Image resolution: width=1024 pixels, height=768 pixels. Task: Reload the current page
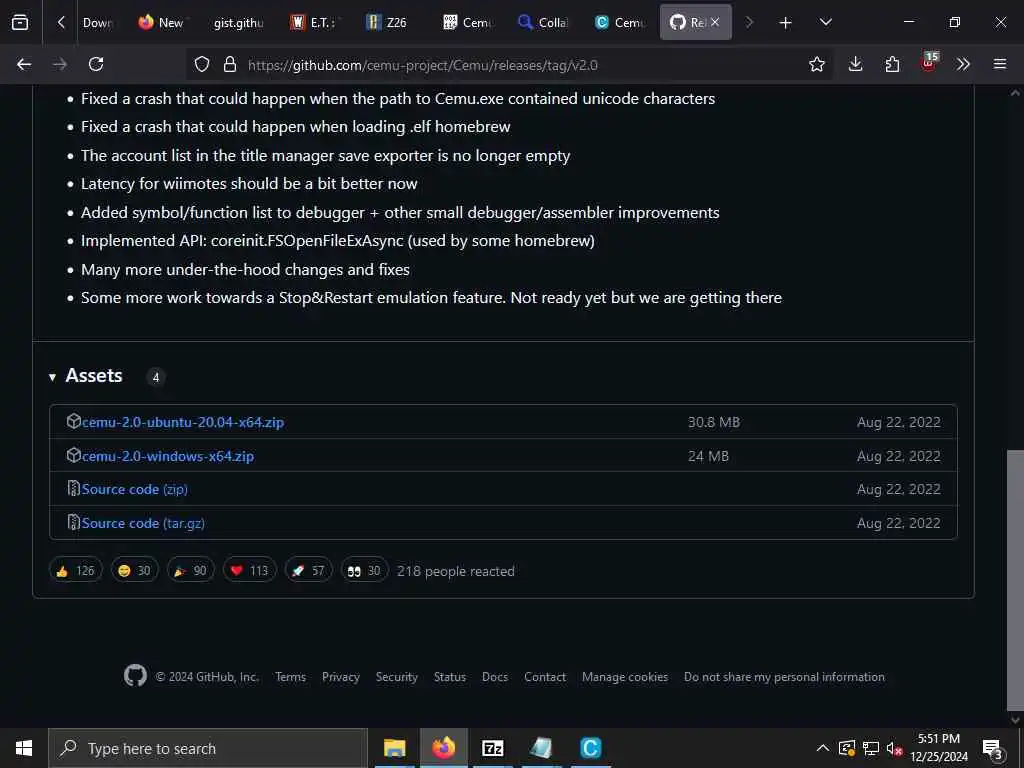(x=96, y=64)
